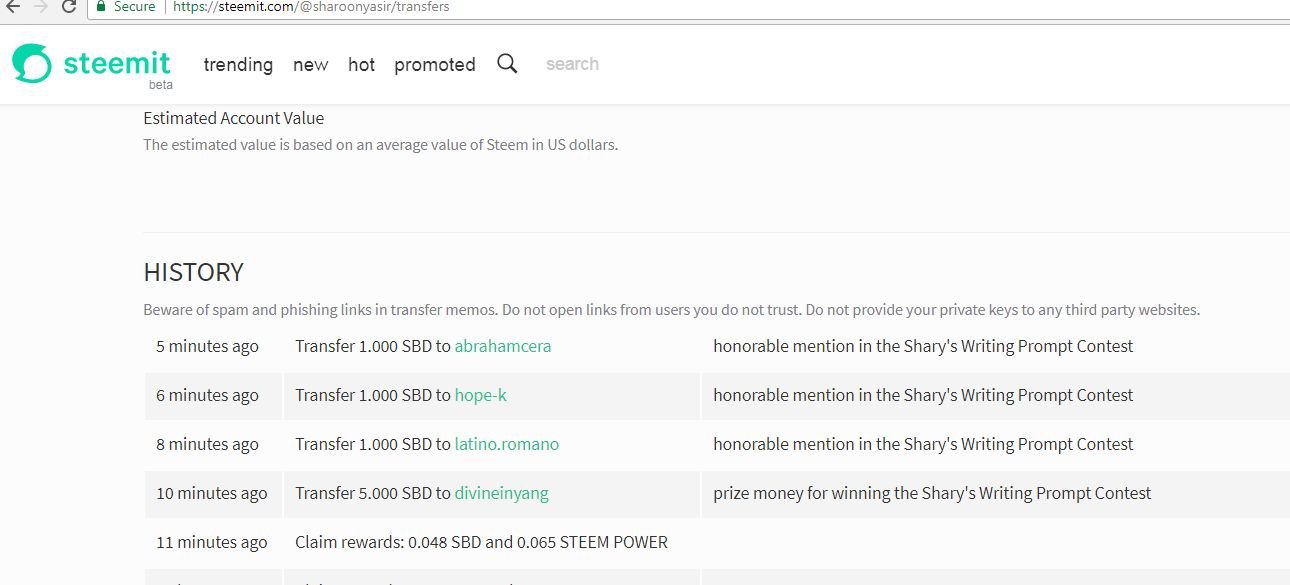Screen dimensions: 1290x585
Task: Click the estimated value description text
Action: click(x=380, y=144)
